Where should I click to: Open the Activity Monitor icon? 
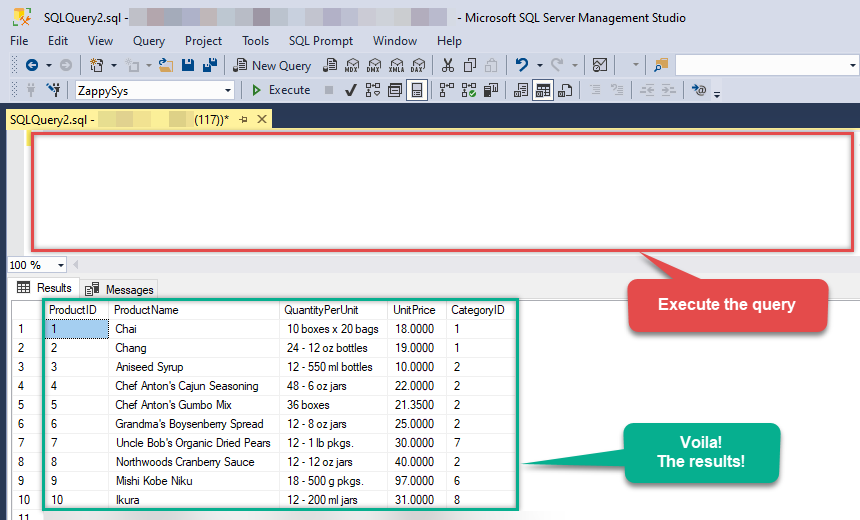(600, 65)
